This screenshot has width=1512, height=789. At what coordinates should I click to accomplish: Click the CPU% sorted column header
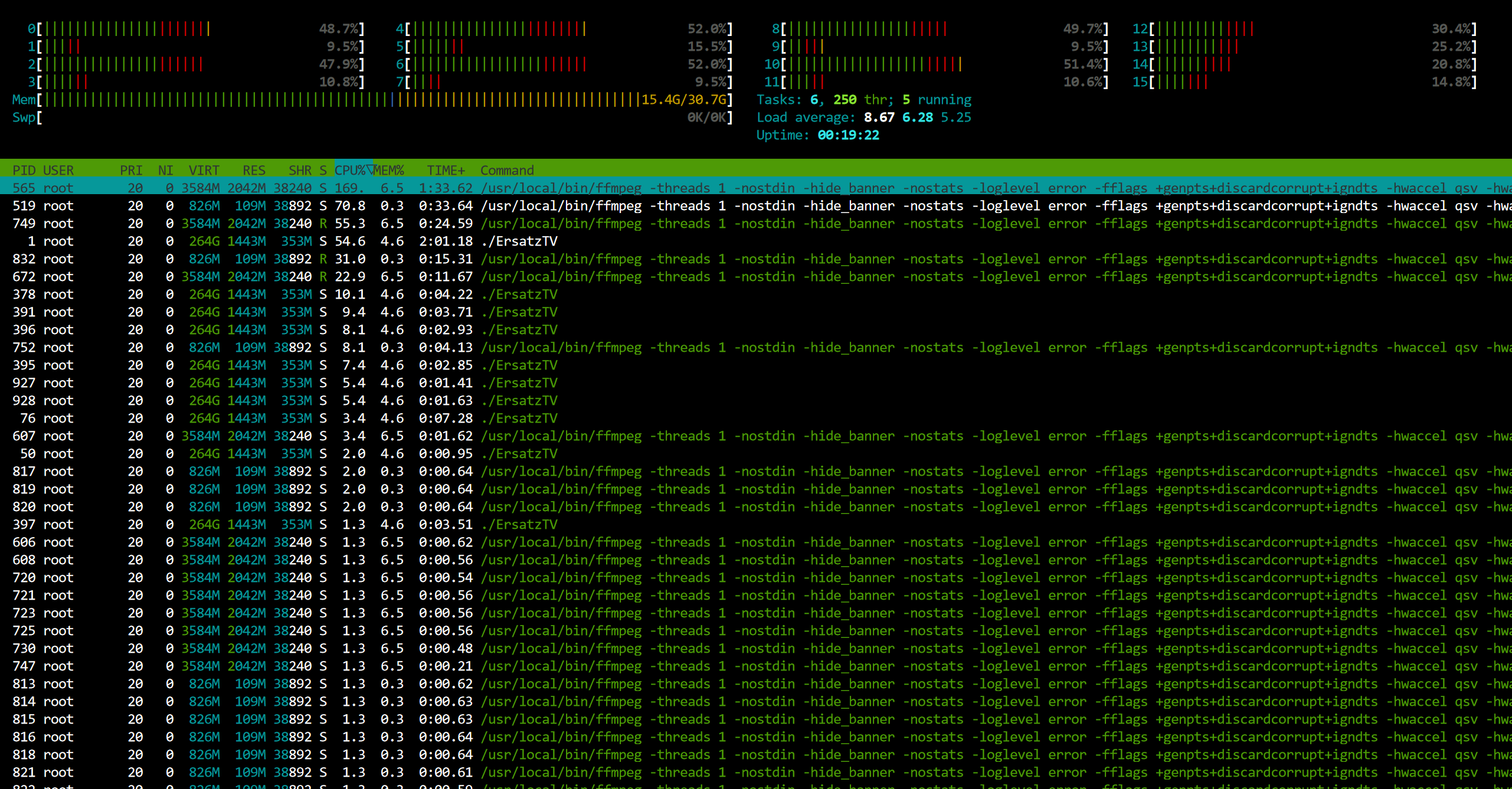(x=354, y=171)
